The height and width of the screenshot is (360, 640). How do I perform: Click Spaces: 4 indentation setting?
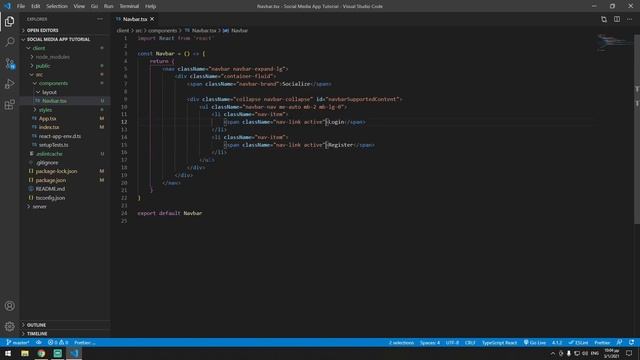[x=430, y=342]
